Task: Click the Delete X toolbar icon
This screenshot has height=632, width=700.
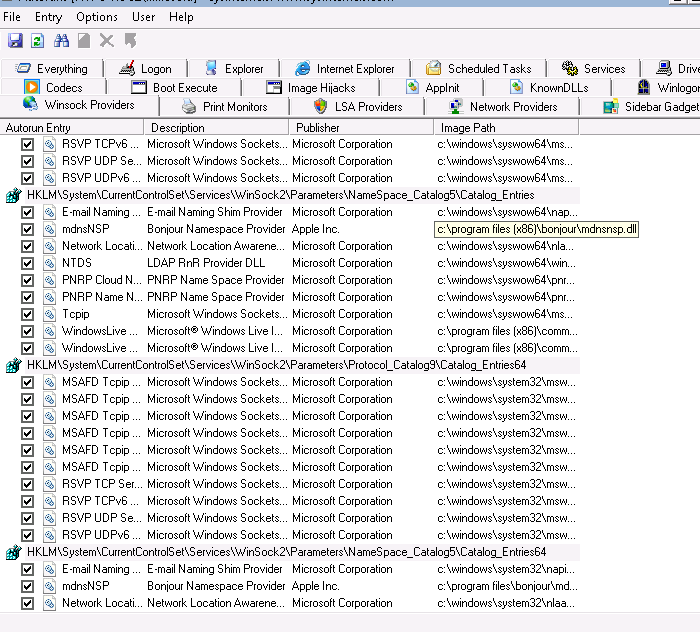Action: point(107,41)
